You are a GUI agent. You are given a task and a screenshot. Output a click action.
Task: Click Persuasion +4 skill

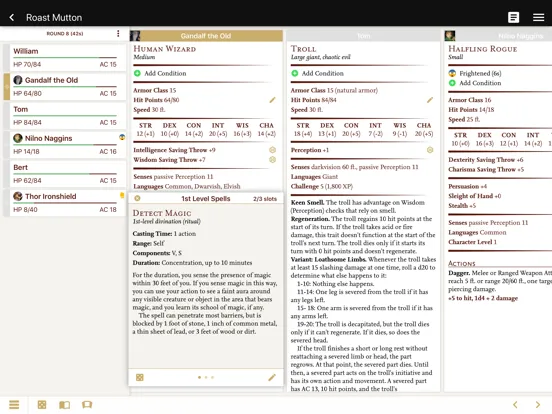468,186
